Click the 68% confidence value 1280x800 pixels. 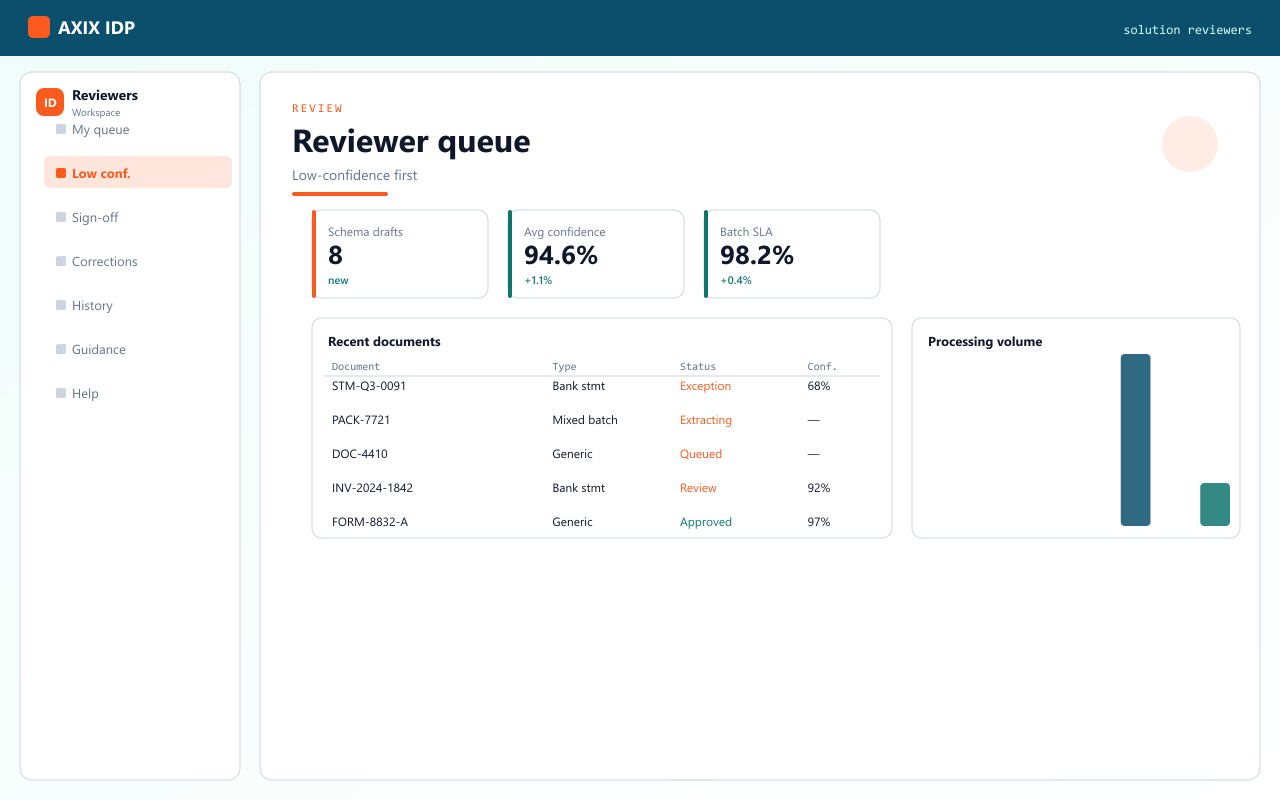coord(819,386)
